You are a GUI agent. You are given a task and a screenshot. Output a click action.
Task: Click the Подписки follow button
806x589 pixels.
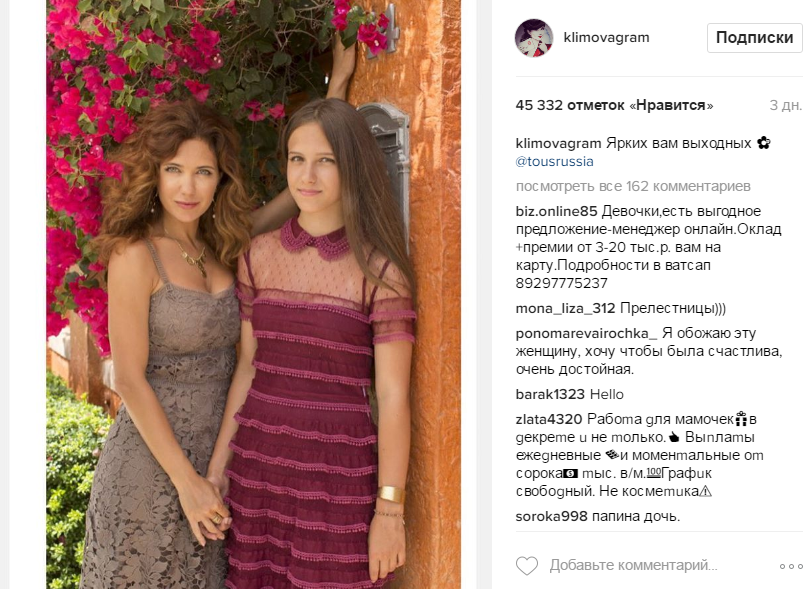(x=754, y=38)
